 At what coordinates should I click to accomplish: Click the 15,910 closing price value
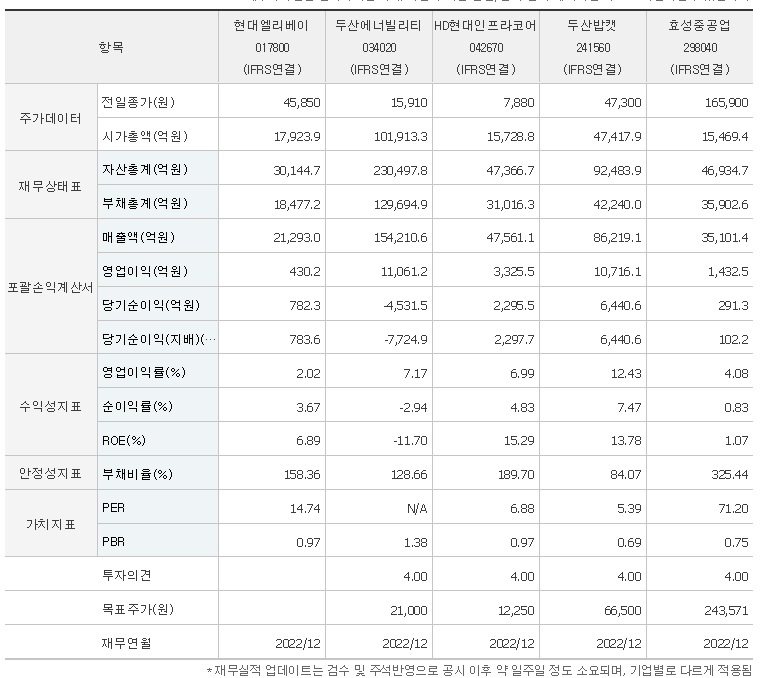tap(409, 103)
